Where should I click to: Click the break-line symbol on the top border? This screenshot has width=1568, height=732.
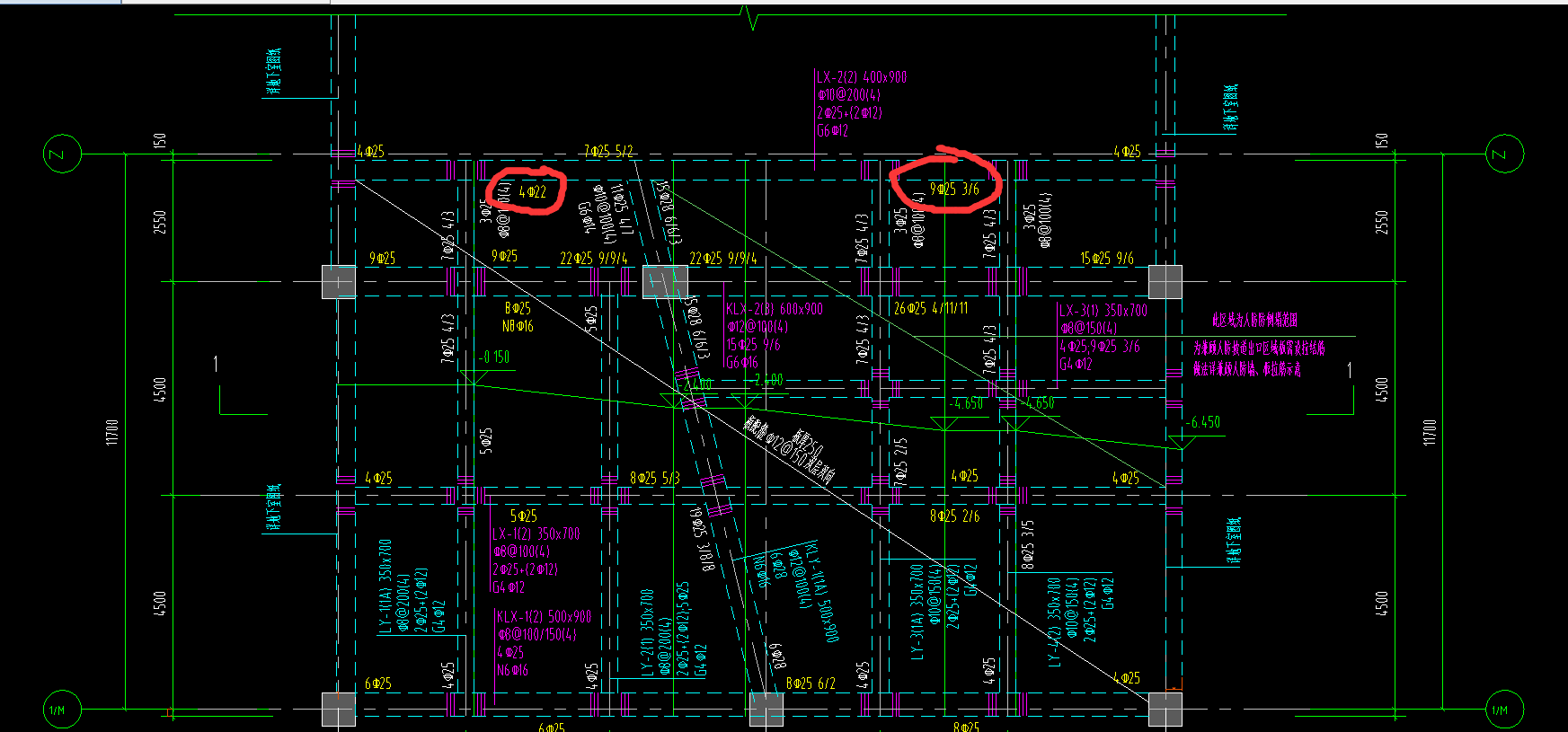[x=751, y=16]
